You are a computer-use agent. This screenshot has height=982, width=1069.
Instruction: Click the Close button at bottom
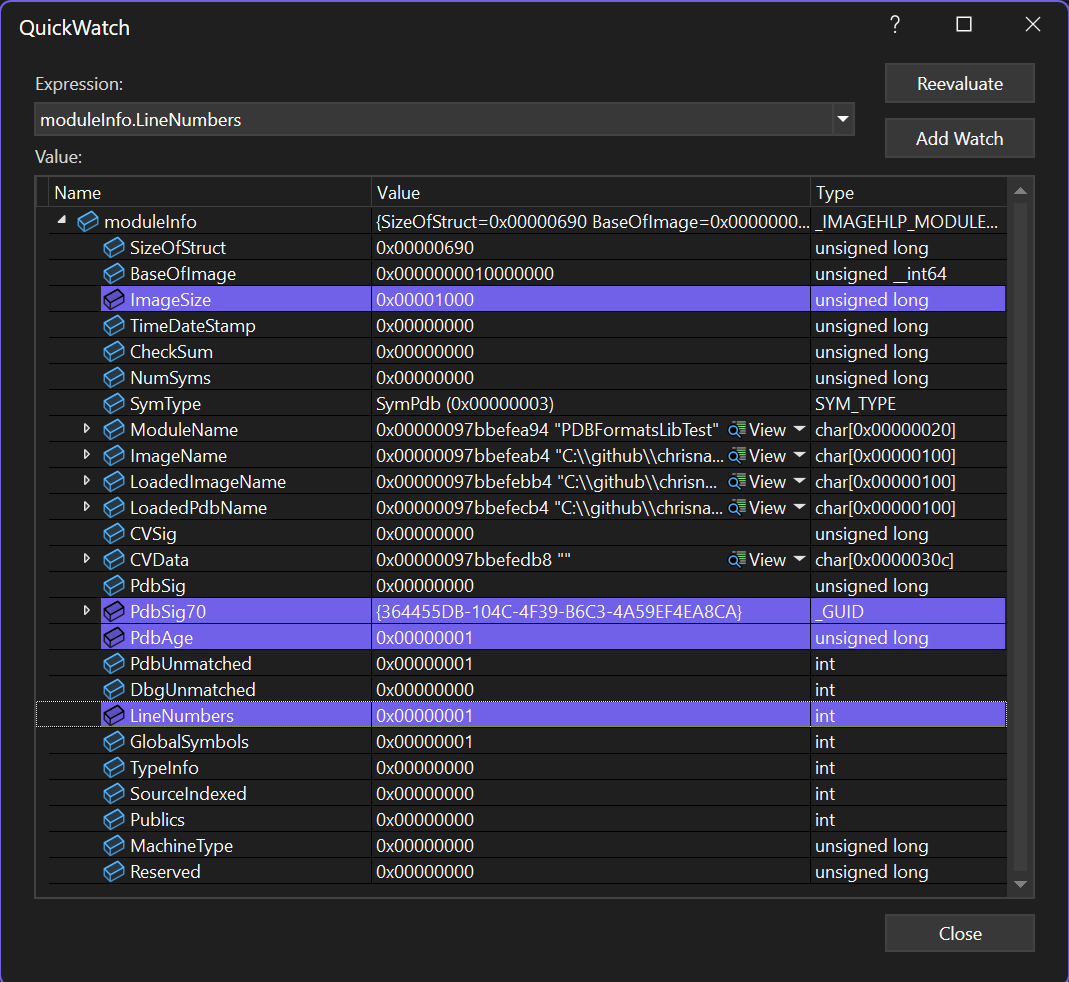959,933
